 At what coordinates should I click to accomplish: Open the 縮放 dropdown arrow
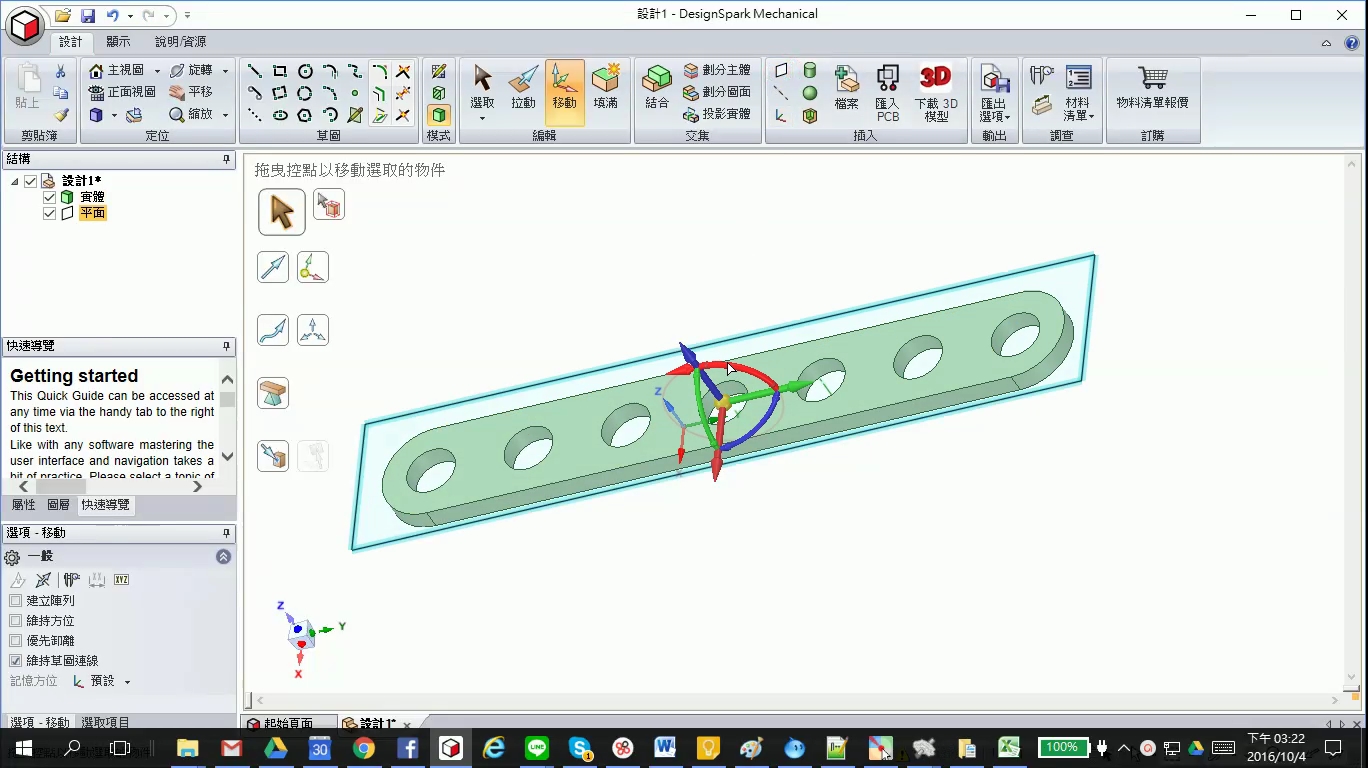click(225, 115)
